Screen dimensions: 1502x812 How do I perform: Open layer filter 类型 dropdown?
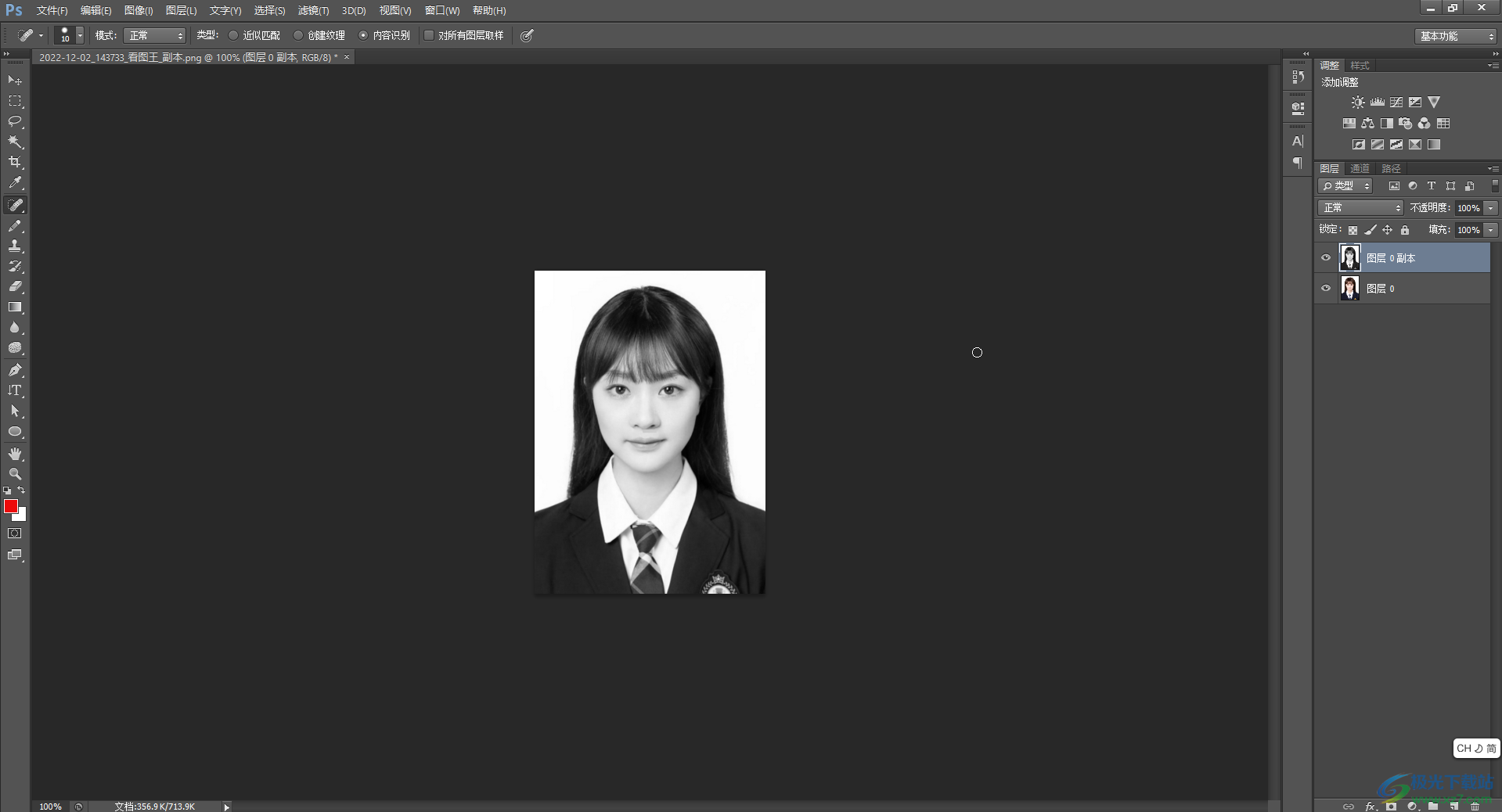coord(1345,186)
